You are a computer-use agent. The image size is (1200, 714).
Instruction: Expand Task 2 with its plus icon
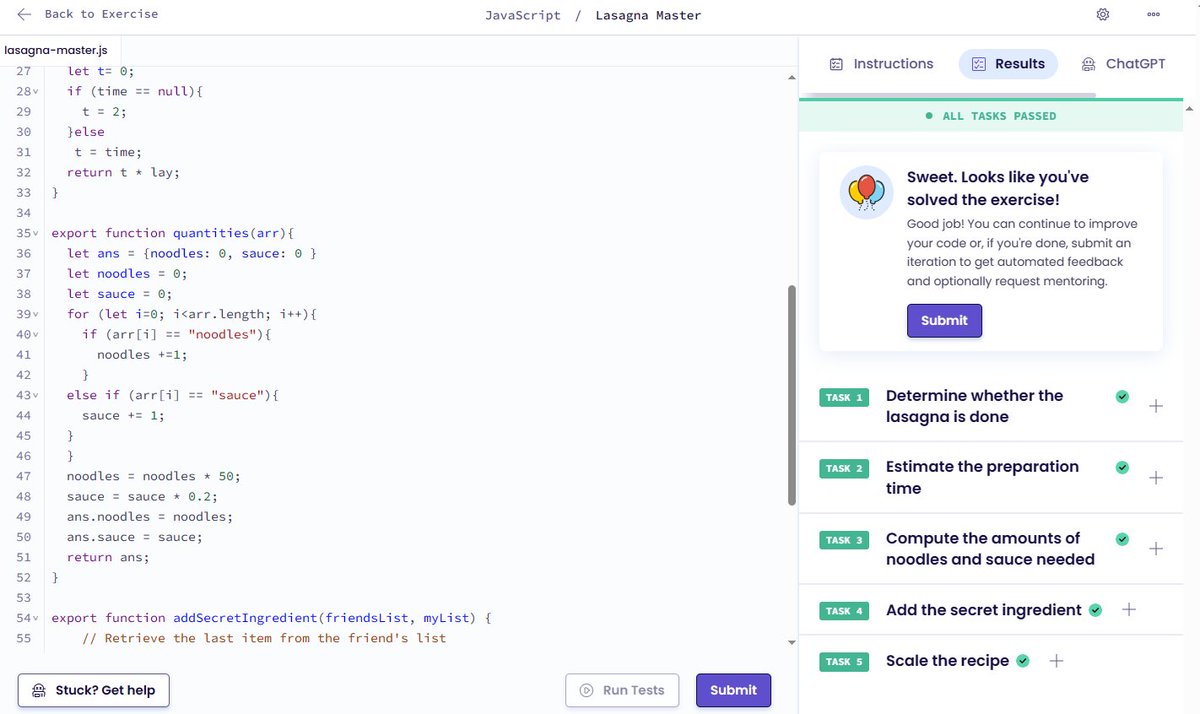pos(1156,478)
